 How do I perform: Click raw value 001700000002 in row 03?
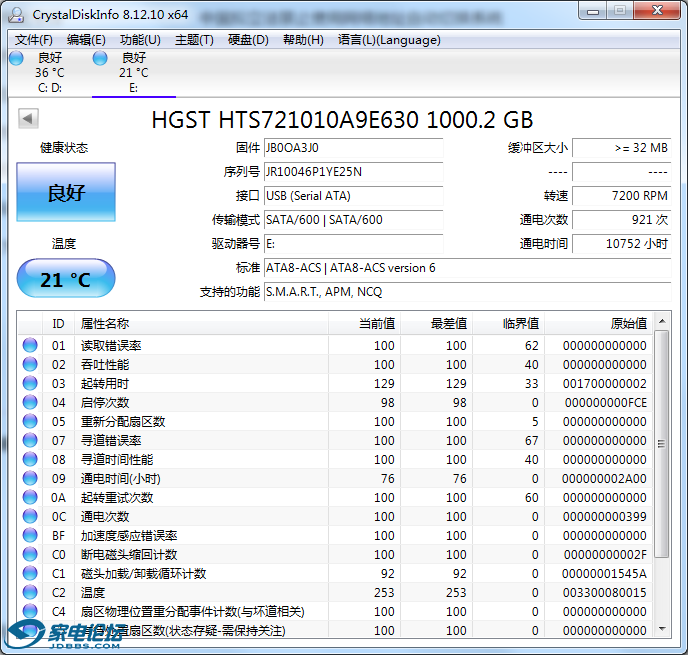(x=605, y=384)
